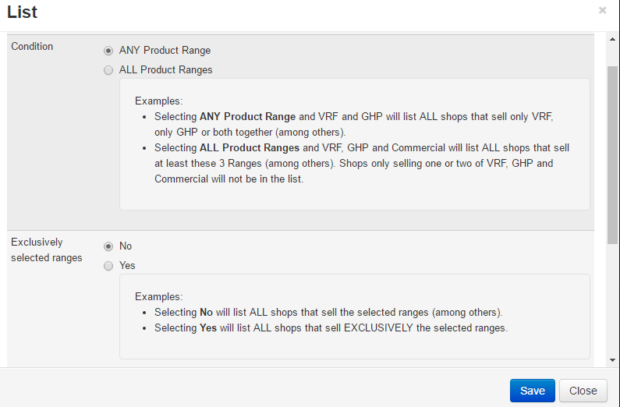Select the No radio button for exclusive ranges

point(108,246)
